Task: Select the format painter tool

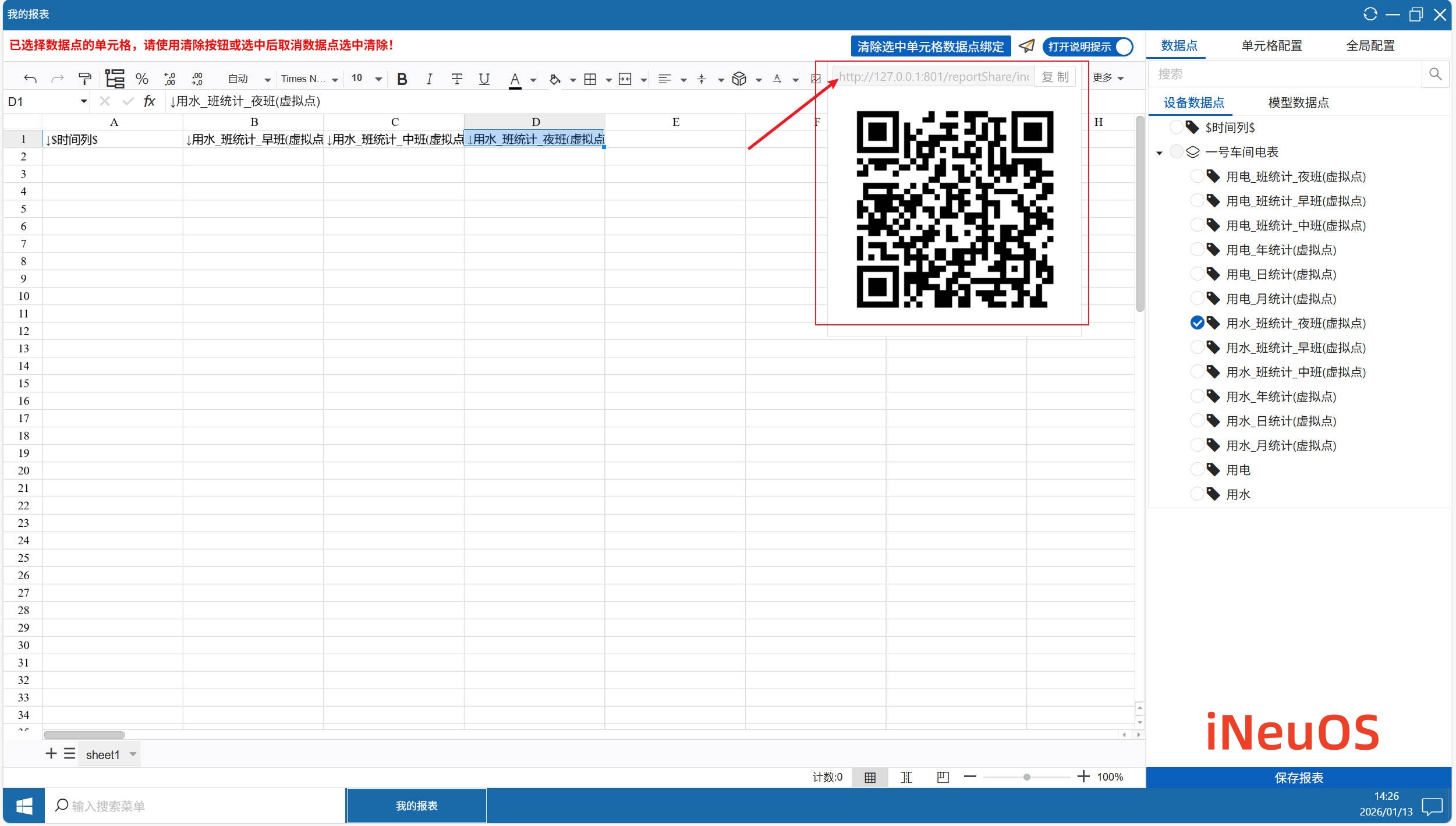Action: point(85,79)
